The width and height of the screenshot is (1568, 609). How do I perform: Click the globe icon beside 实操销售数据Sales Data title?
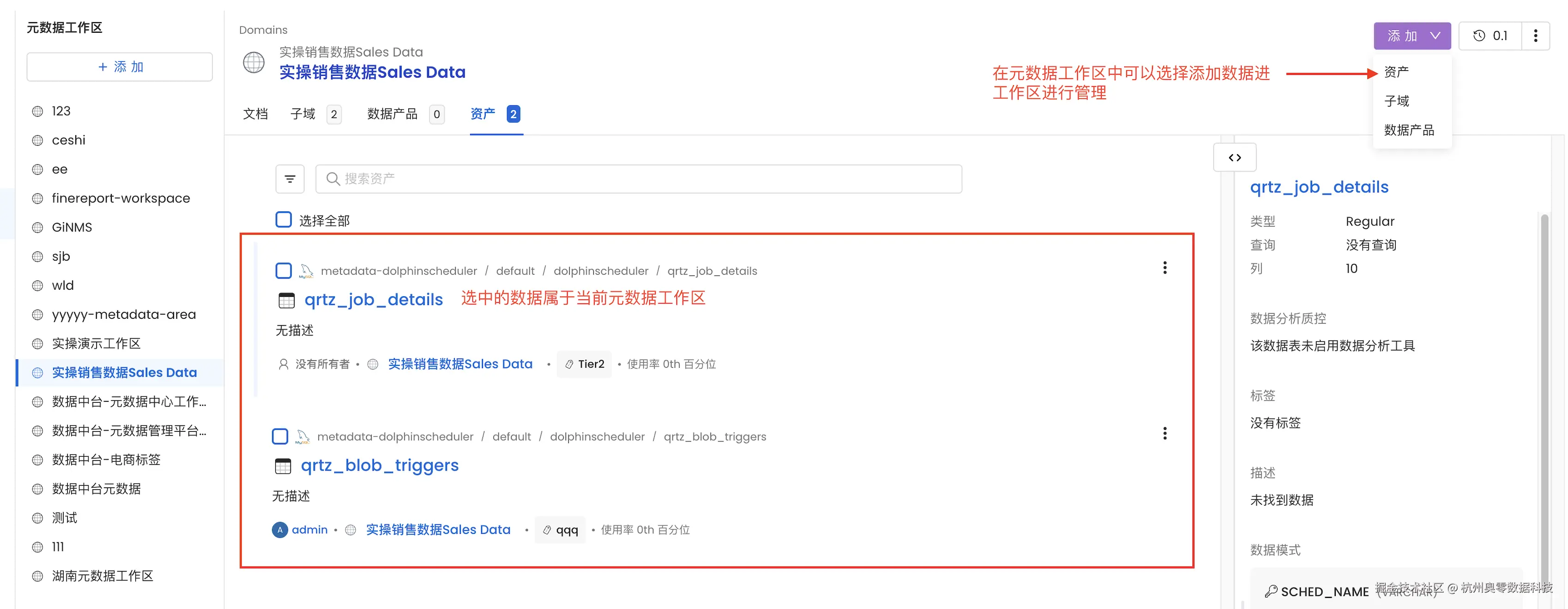click(x=254, y=62)
